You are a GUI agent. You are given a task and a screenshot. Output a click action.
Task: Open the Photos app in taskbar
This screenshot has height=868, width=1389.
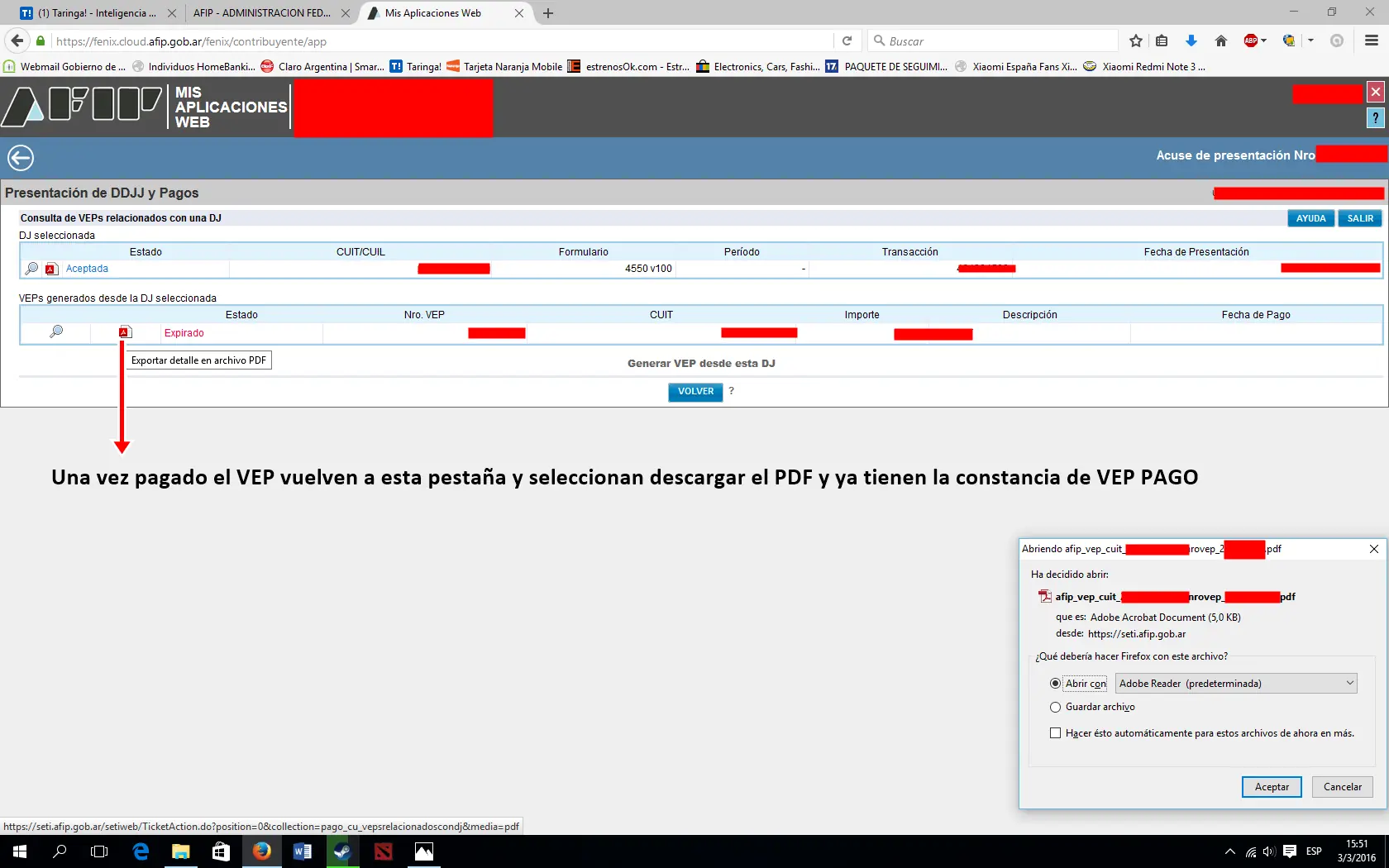[423, 851]
